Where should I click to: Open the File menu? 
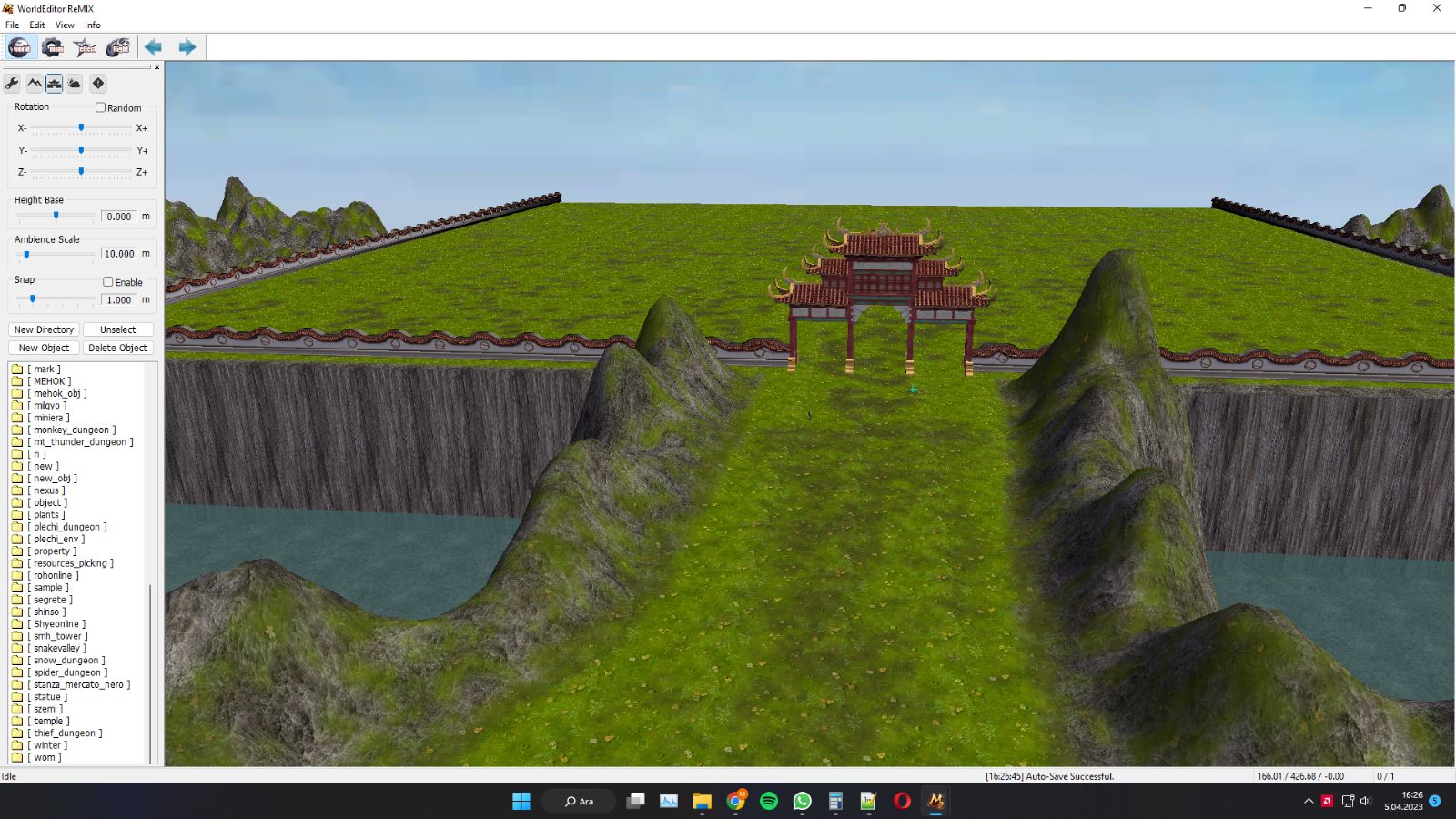[12, 25]
